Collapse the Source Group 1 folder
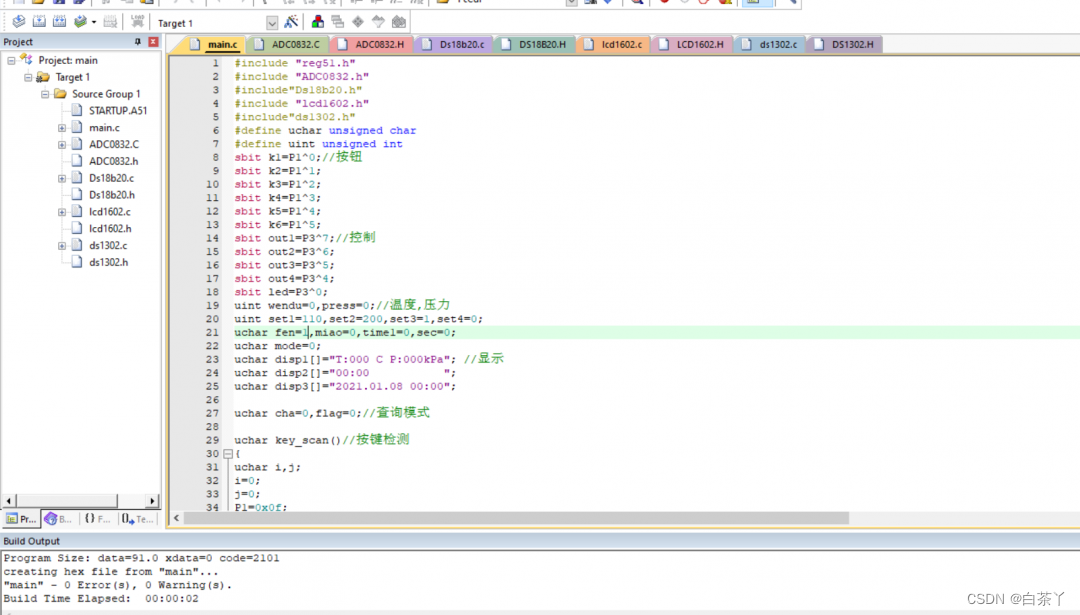Image resolution: width=1080 pixels, height=615 pixels. point(45,94)
